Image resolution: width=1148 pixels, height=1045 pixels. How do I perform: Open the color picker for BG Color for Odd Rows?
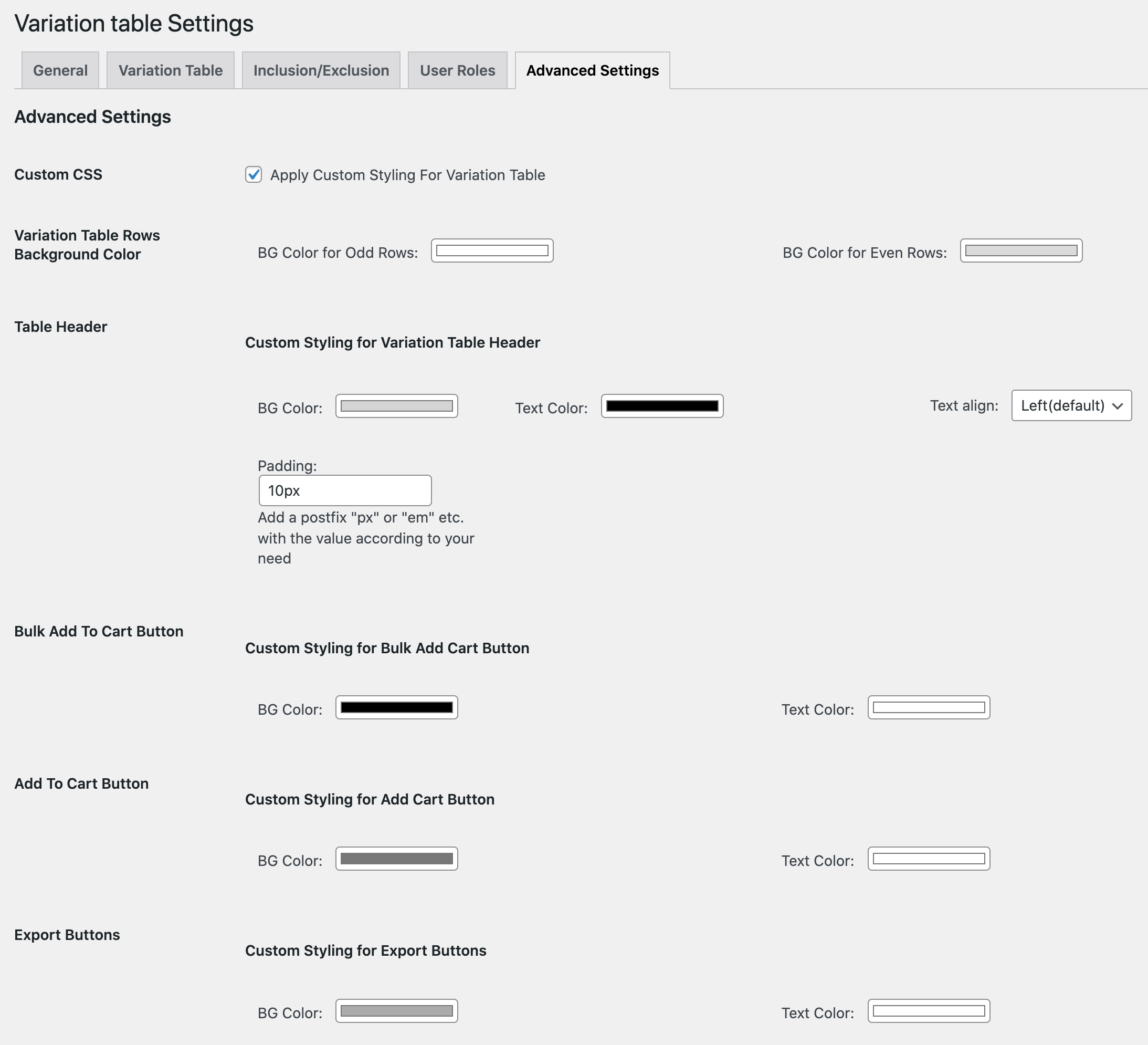click(492, 250)
